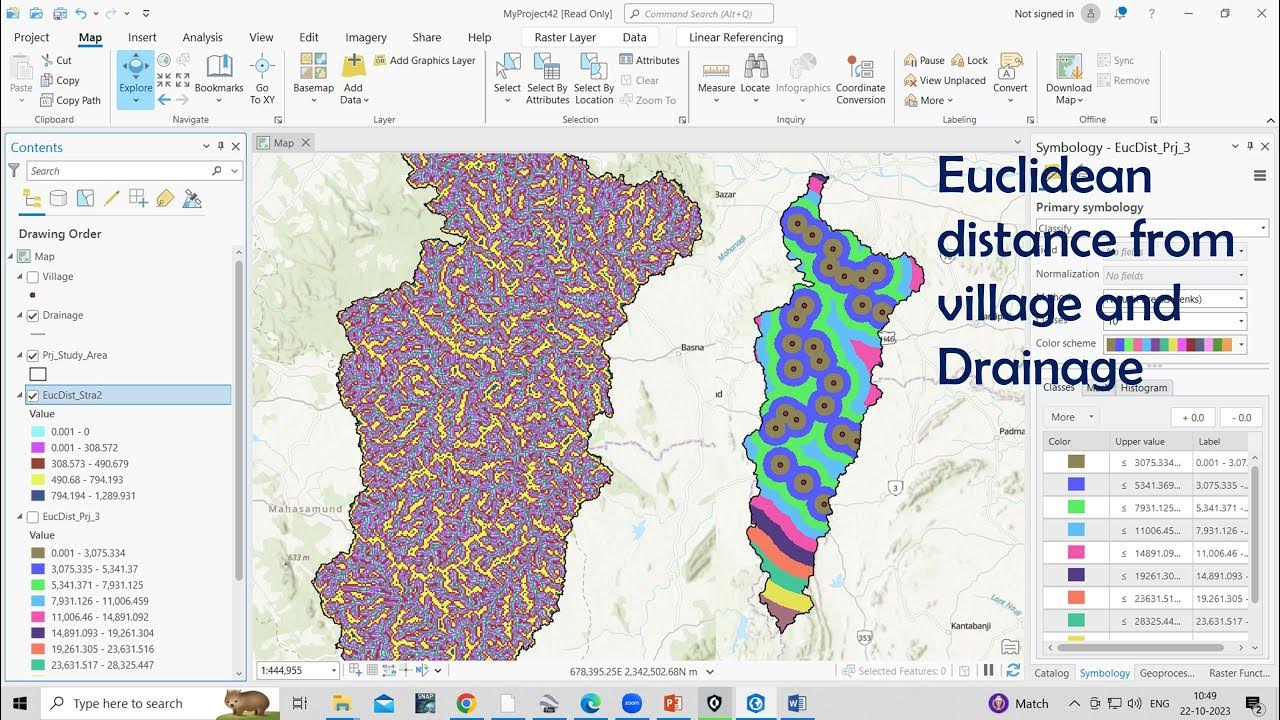Select List By Editing pencil icon
The height and width of the screenshot is (720, 1280).
click(x=112, y=198)
